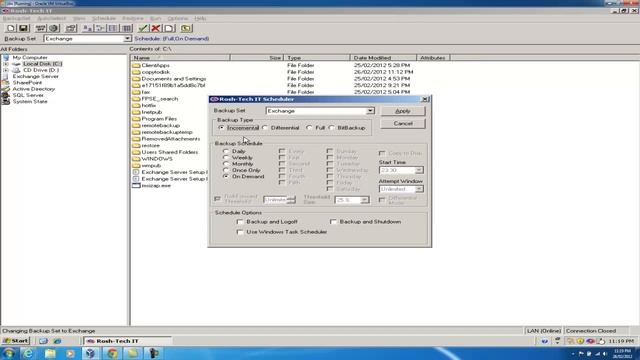The height and width of the screenshot is (360, 640).
Task: Expand the Local Disk (C:) tree node
Action: 6,64
